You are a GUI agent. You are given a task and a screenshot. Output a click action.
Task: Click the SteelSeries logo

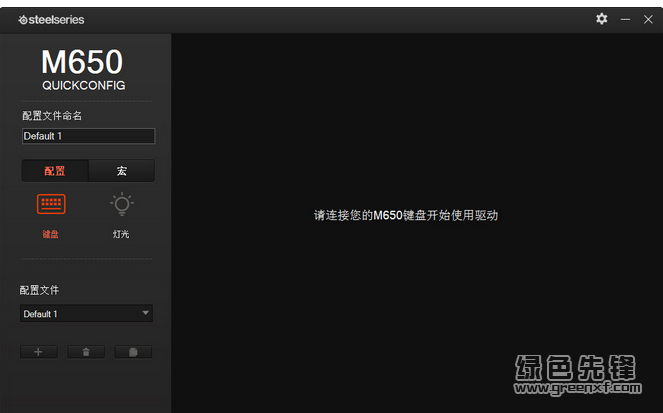coord(51,20)
